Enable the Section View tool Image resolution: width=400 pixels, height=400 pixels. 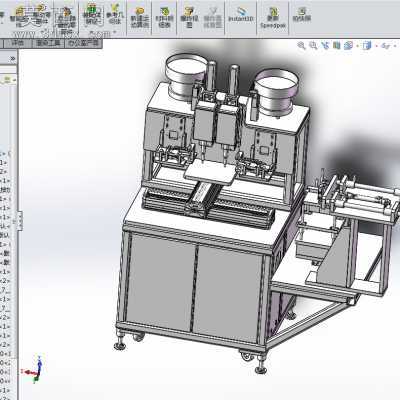click(336, 46)
